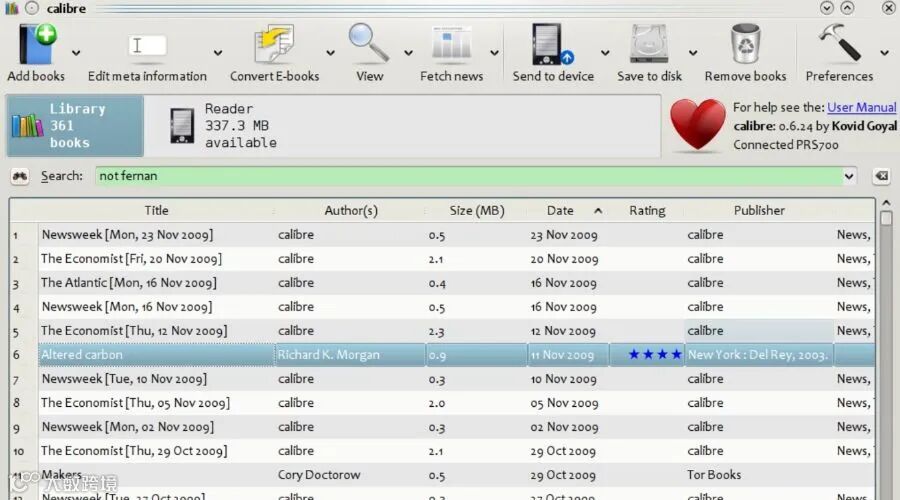
Task: Select row 'The Atlantic [Mon, 16 Nov 2009]'
Action: [442, 283]
